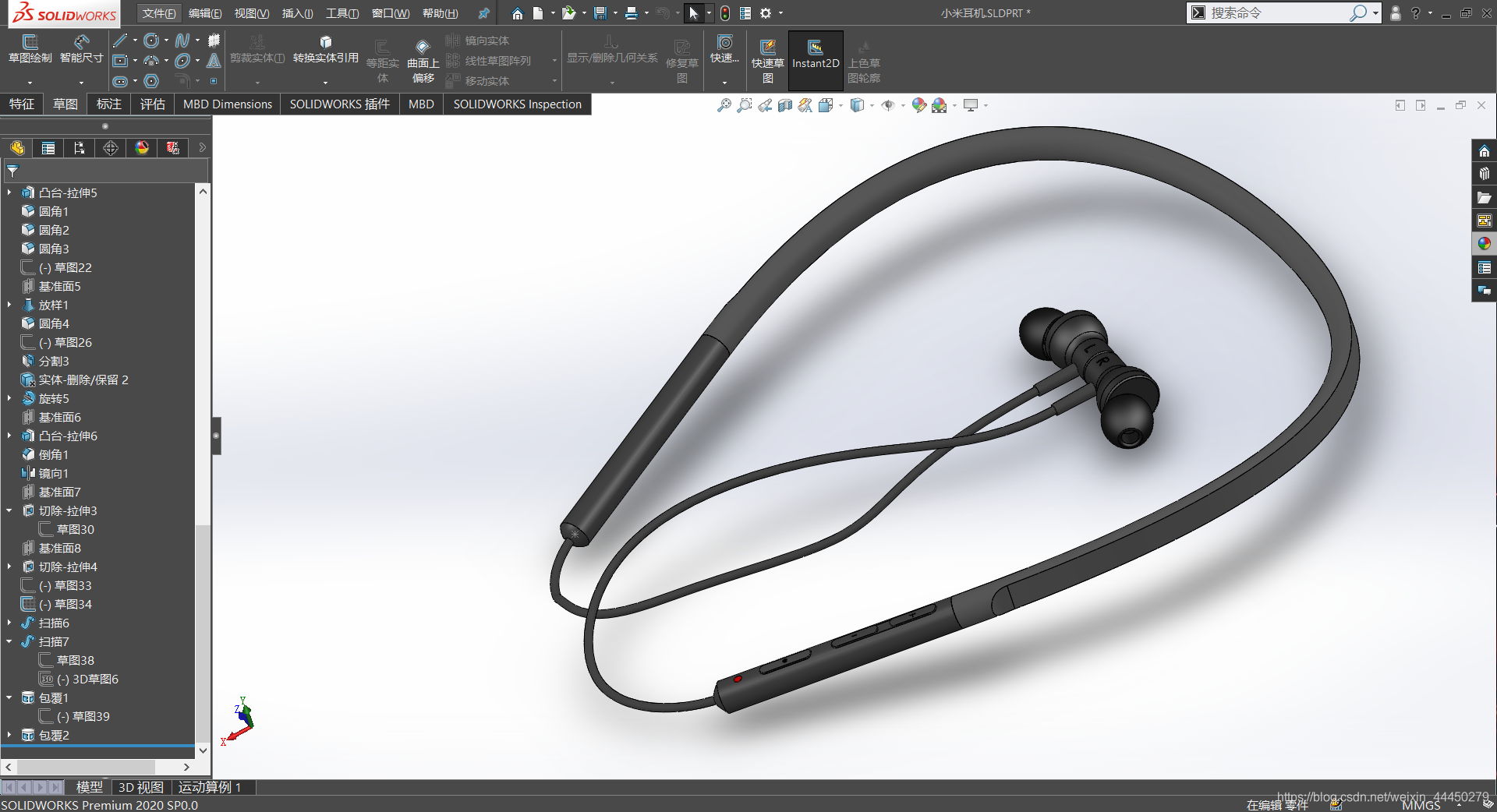
Task: Open FeatureManager design tree tab
Action: click(x=17, y=148)
